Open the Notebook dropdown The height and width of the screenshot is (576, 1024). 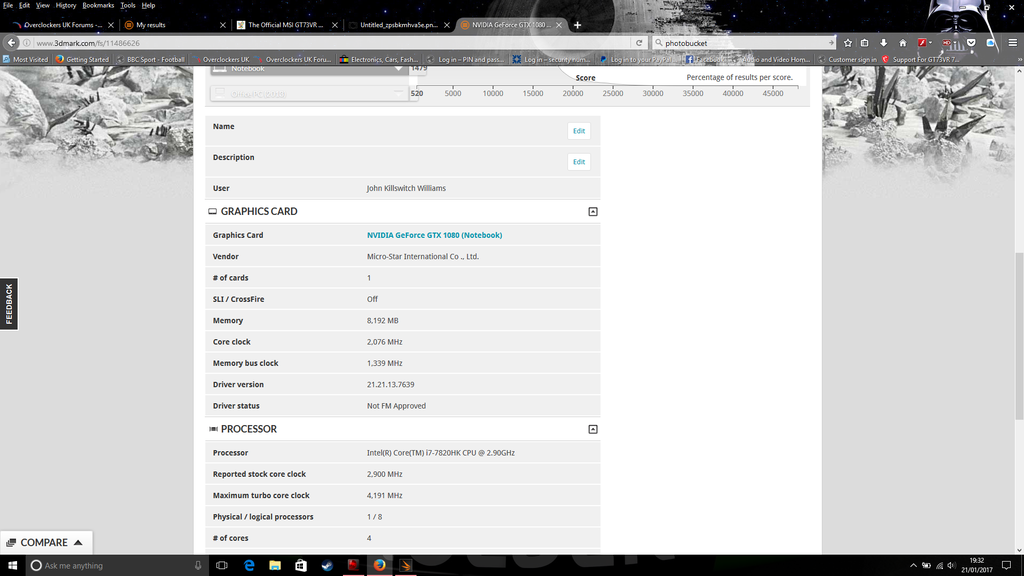tap(310, 69)
